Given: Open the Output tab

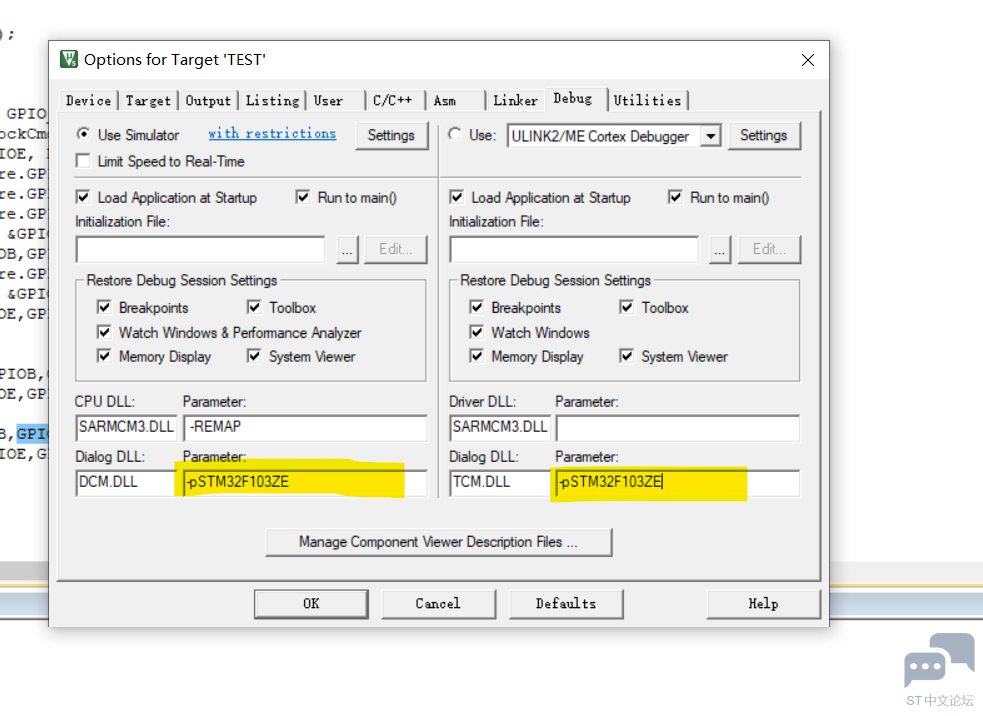Looking at the screenshot, I should coord(208,100).
